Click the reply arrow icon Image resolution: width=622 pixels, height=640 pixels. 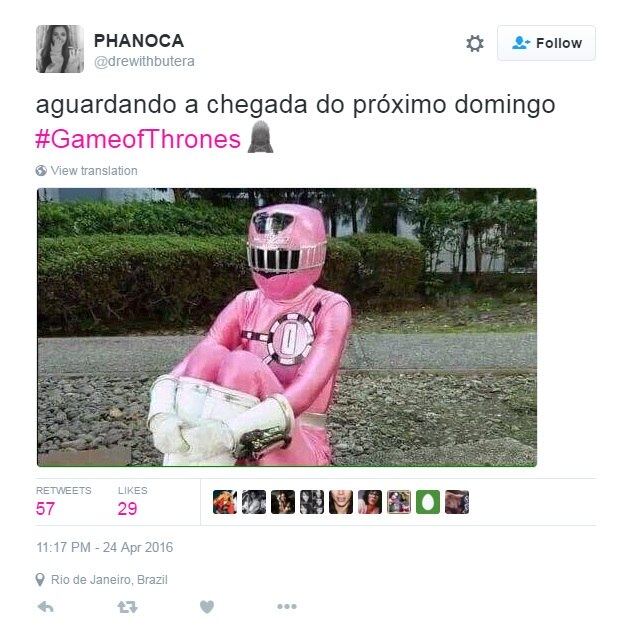45,607
